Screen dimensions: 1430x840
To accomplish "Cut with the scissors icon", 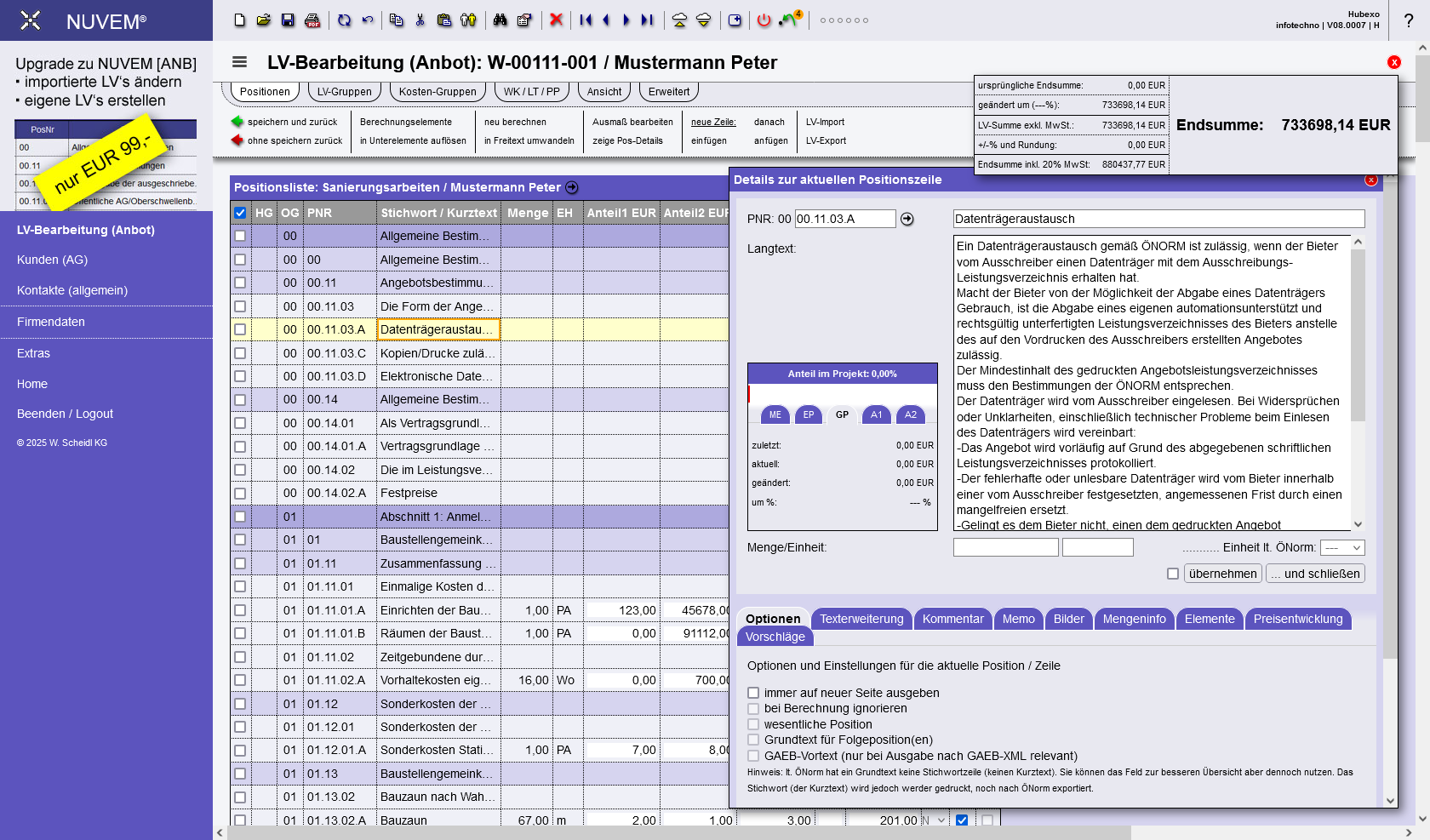I will 420,20.
